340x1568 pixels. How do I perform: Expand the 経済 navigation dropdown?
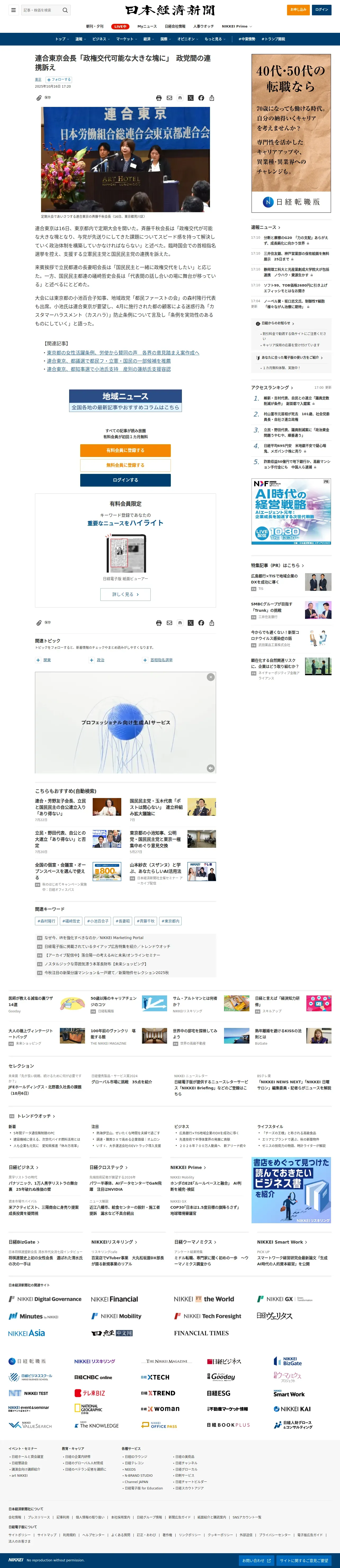pyautogui.click(x=149, y=39)
